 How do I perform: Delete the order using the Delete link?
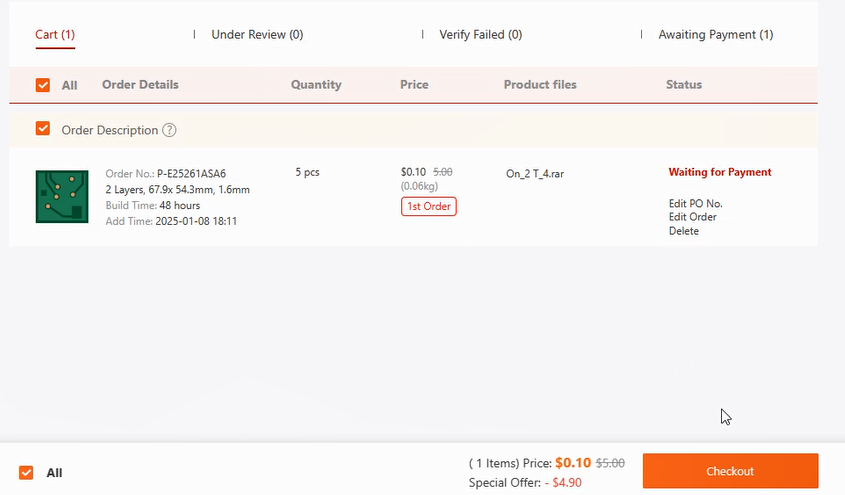pos(684,231)
